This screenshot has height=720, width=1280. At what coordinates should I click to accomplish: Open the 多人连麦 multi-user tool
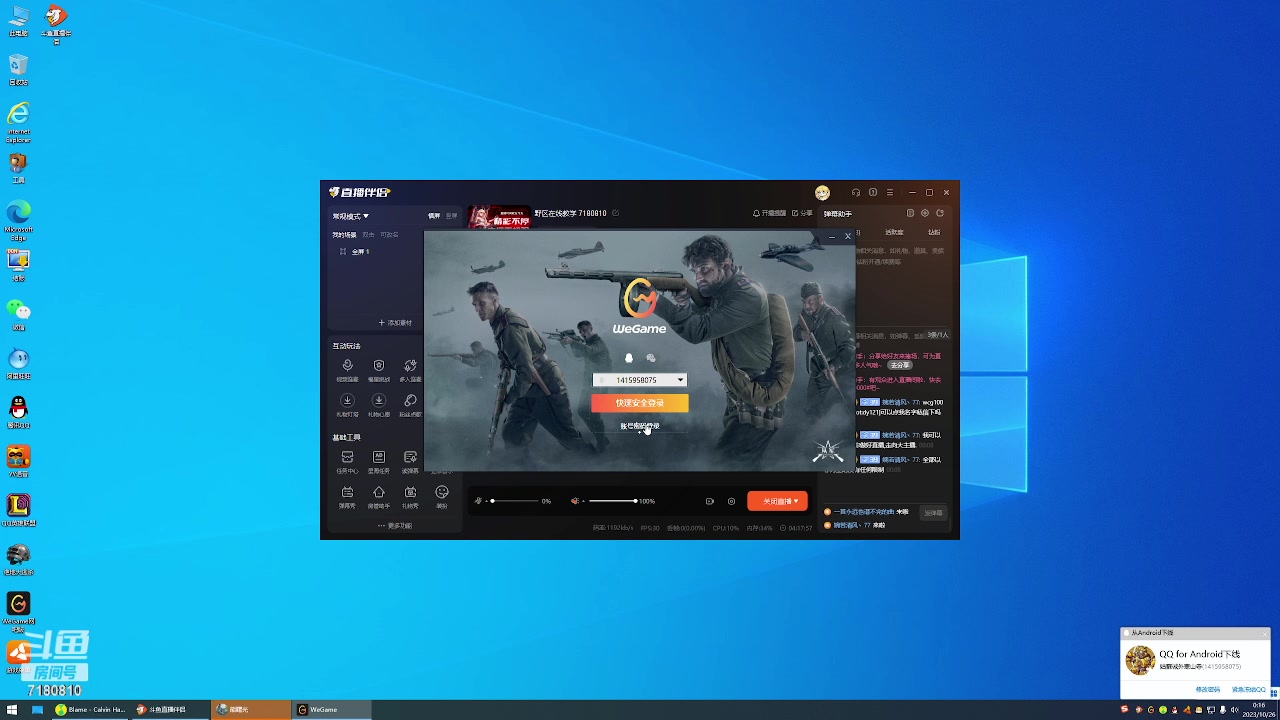(x=410, y=370)
